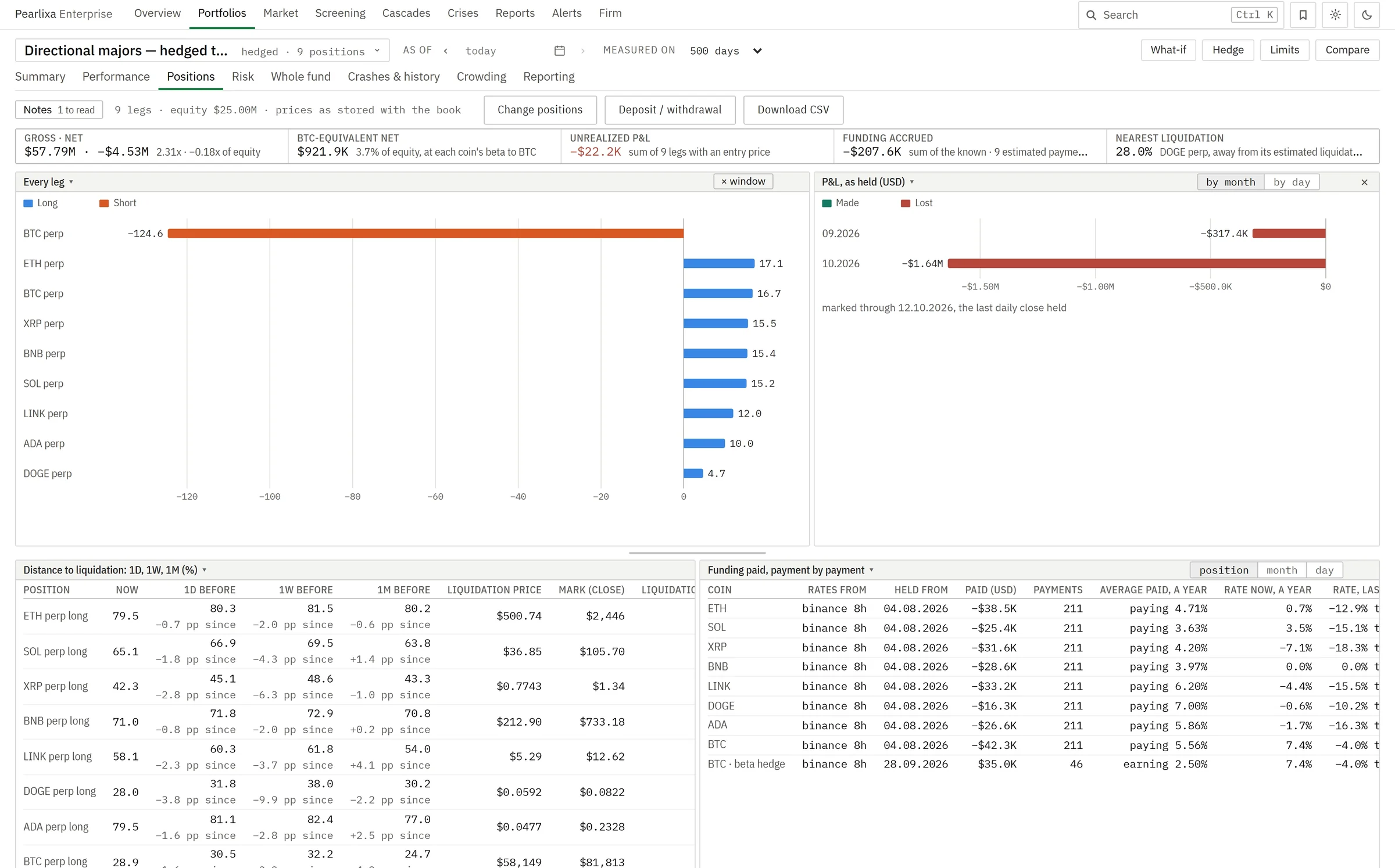Click Change positions button
Viewport: 1395px width, 868px height.
tap(540, 110)
